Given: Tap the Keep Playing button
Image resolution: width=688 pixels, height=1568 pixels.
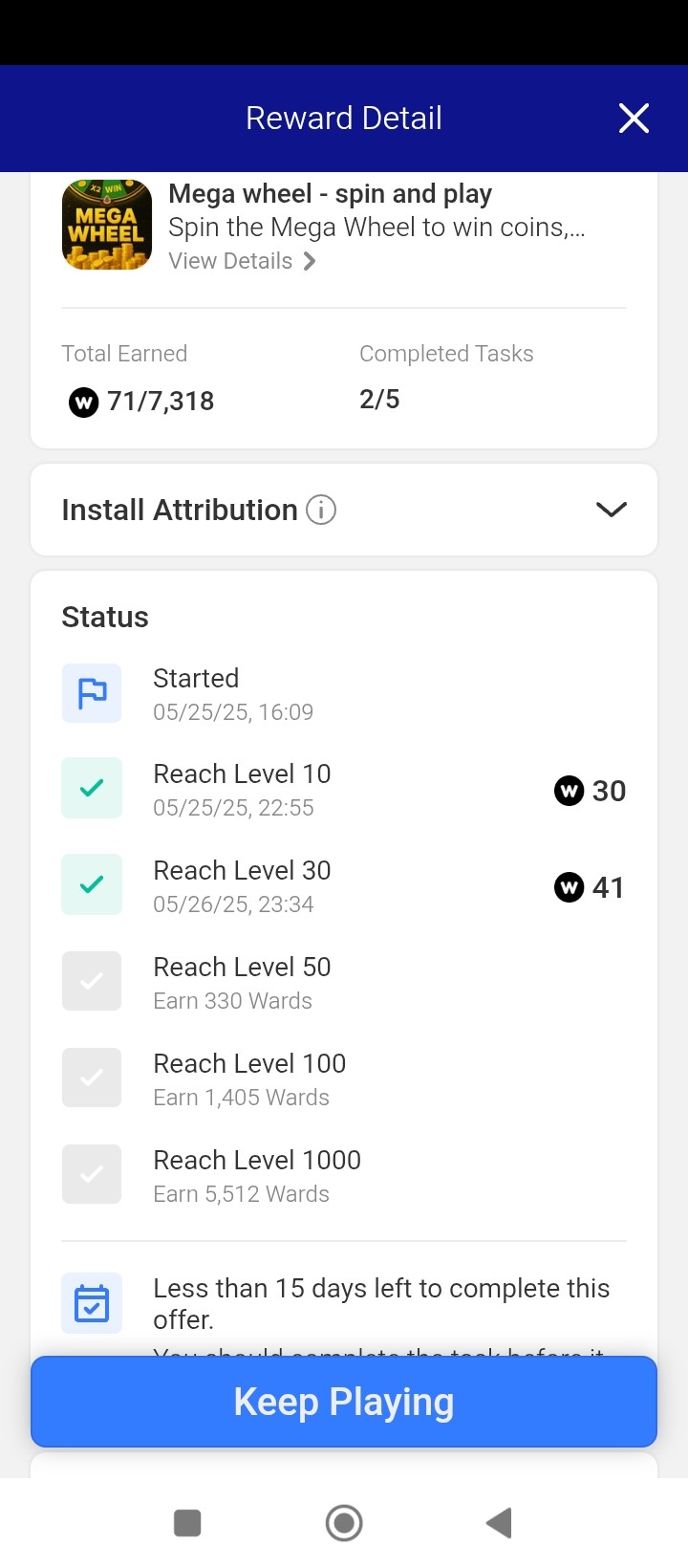Looking at the screenshot, I should point(344,1402).
